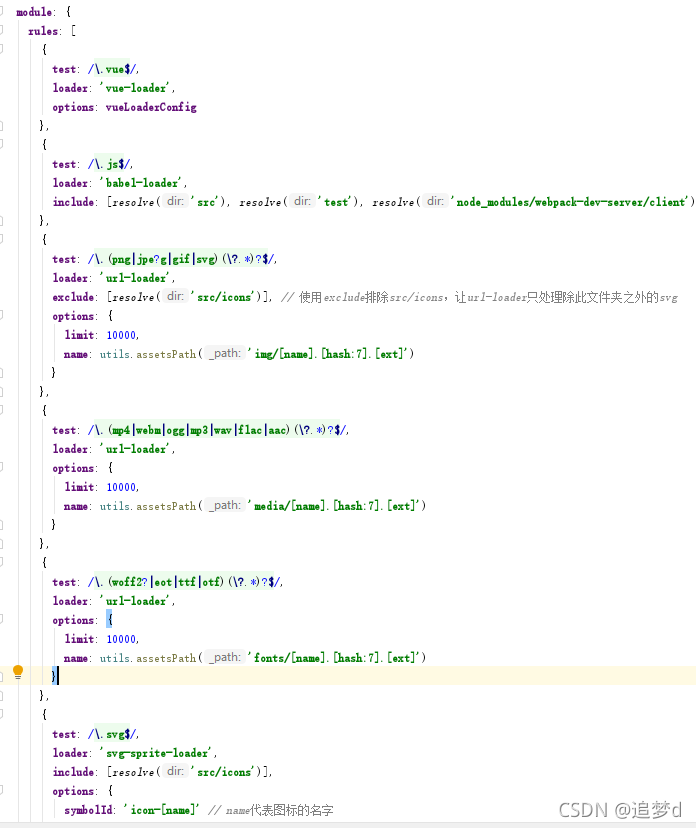
Task: Click the vueLoaderConfig identifier
Action: pos(151,107)
